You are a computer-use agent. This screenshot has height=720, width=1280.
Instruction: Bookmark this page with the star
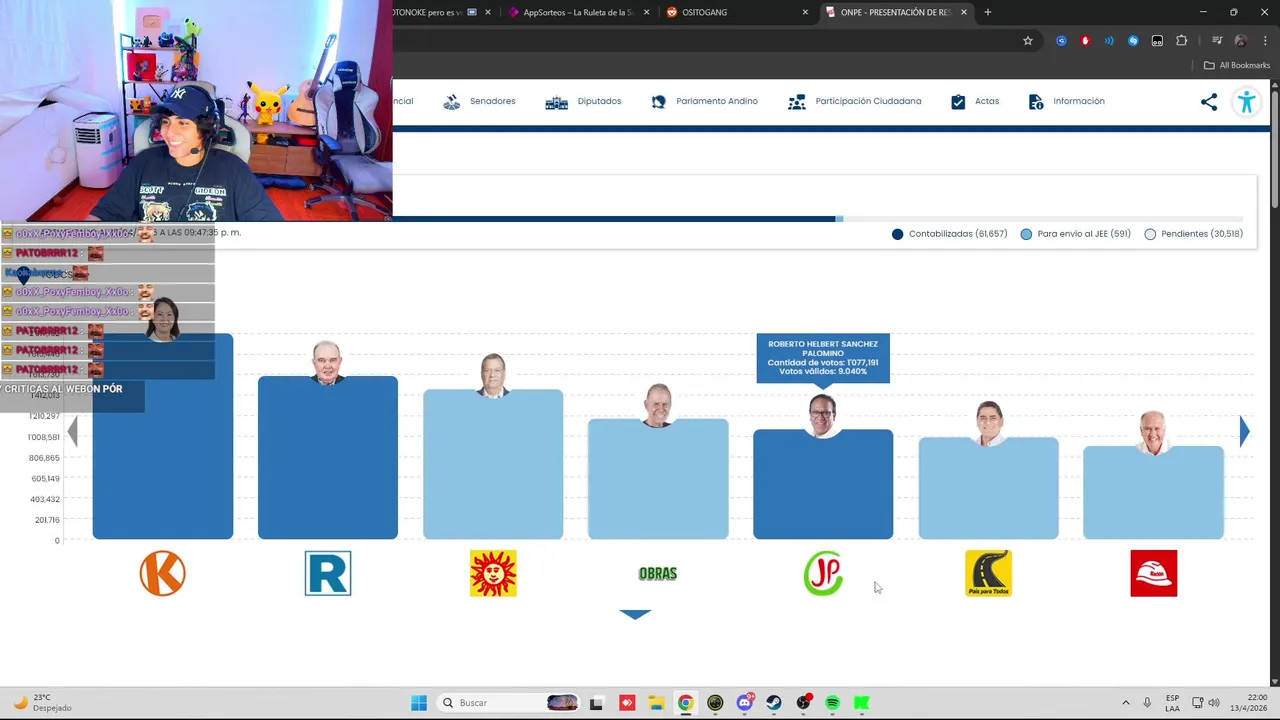pos(1027,41)
